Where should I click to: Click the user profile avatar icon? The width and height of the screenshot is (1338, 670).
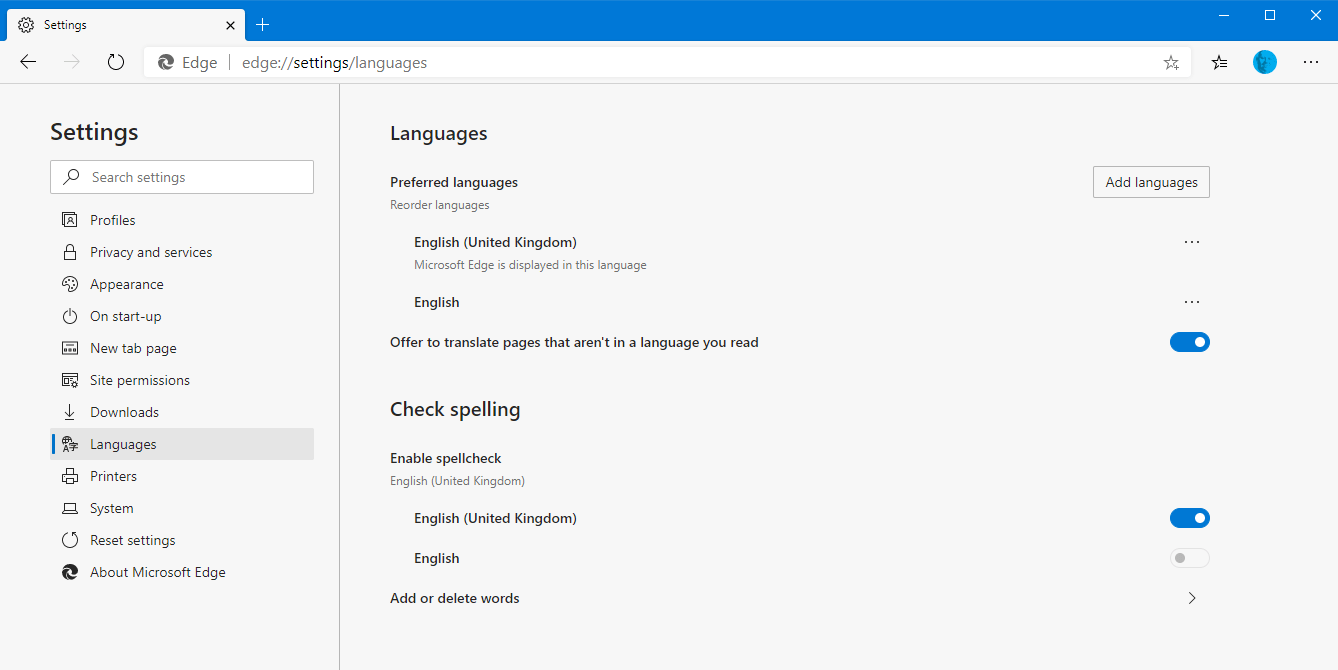[x=1265, y=62]
